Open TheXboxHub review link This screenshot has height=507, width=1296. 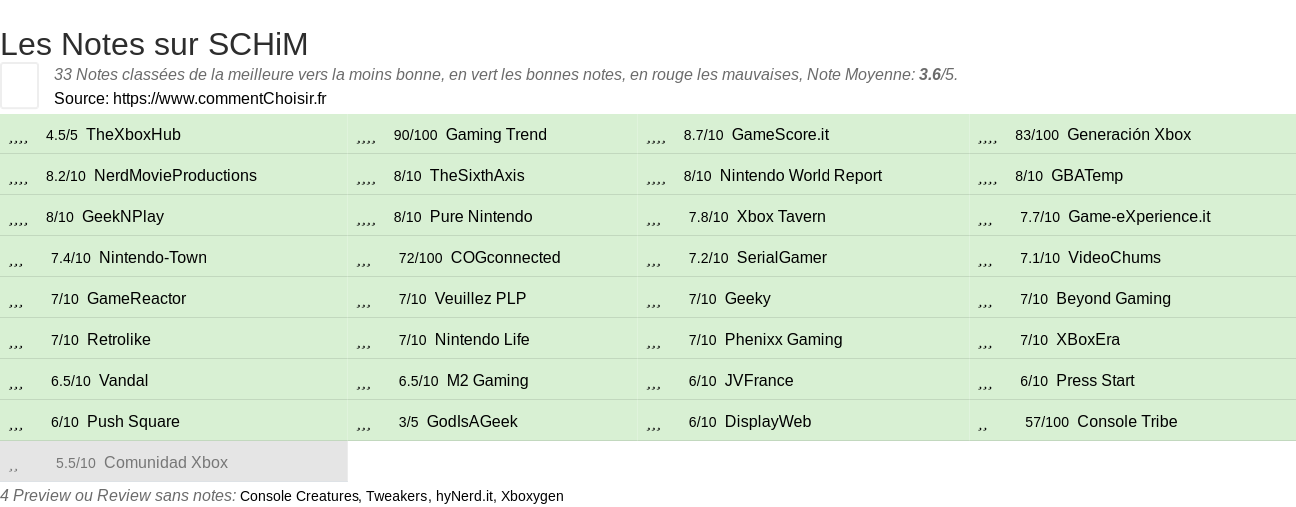133,135
